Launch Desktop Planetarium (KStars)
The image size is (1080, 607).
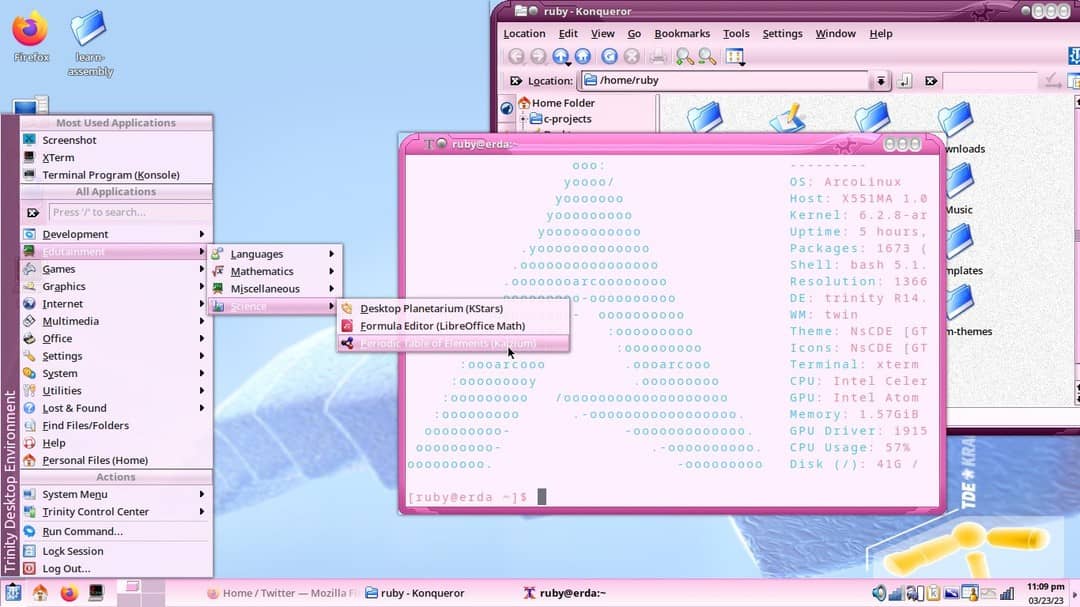coord(453,309)
